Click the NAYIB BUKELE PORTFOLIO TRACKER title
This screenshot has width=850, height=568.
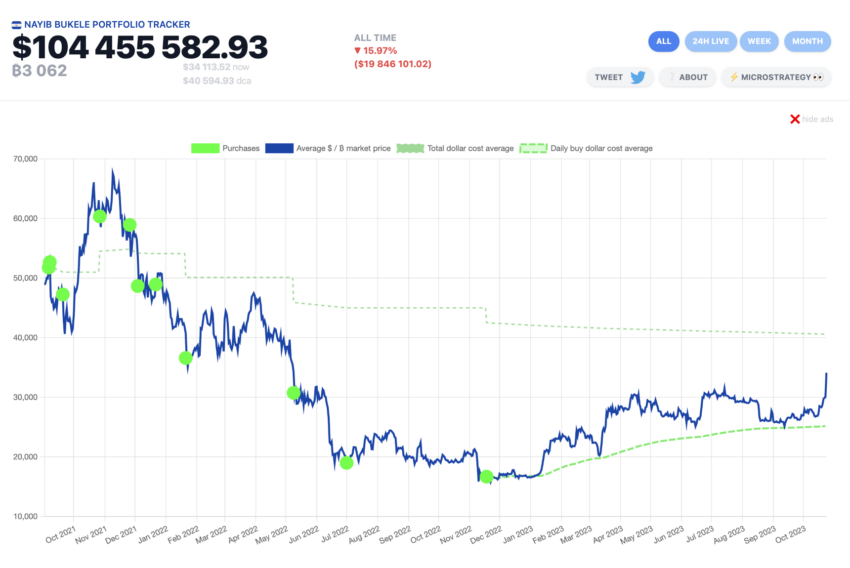coord(107,24)
